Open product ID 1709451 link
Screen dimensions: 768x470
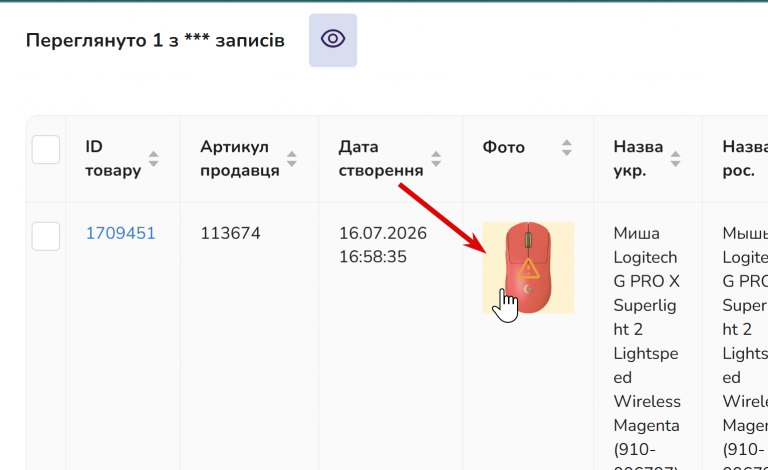tap(120, 233)
